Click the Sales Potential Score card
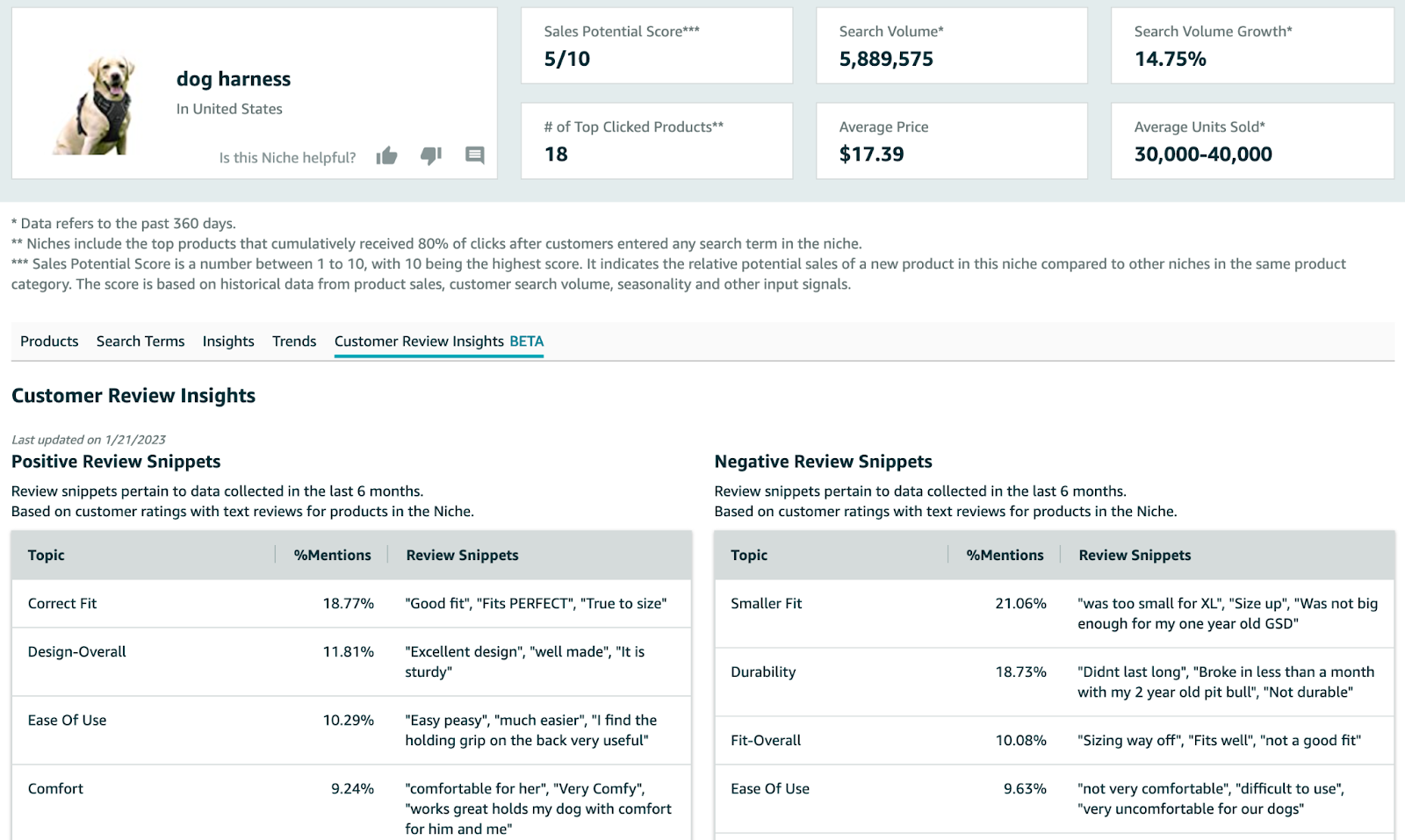Screen dimensions: 1405x840 tap(657, 46)
